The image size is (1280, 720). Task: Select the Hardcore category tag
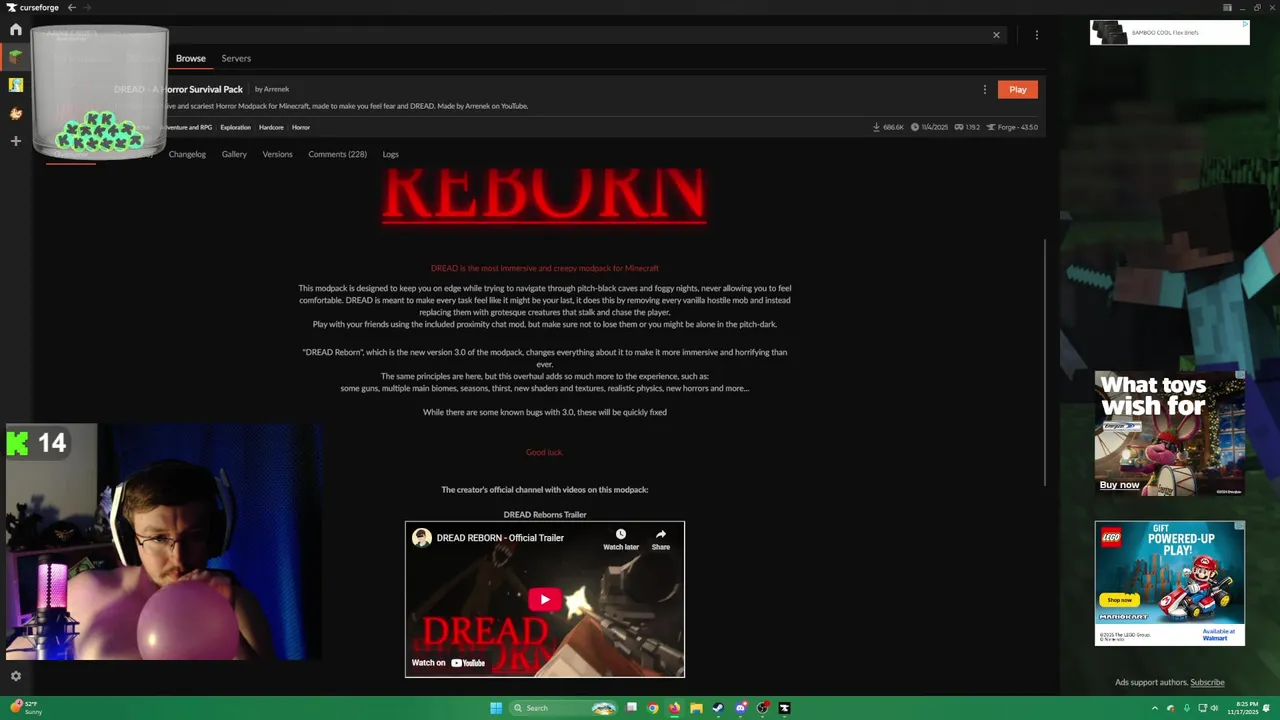(x=271, y=127)
